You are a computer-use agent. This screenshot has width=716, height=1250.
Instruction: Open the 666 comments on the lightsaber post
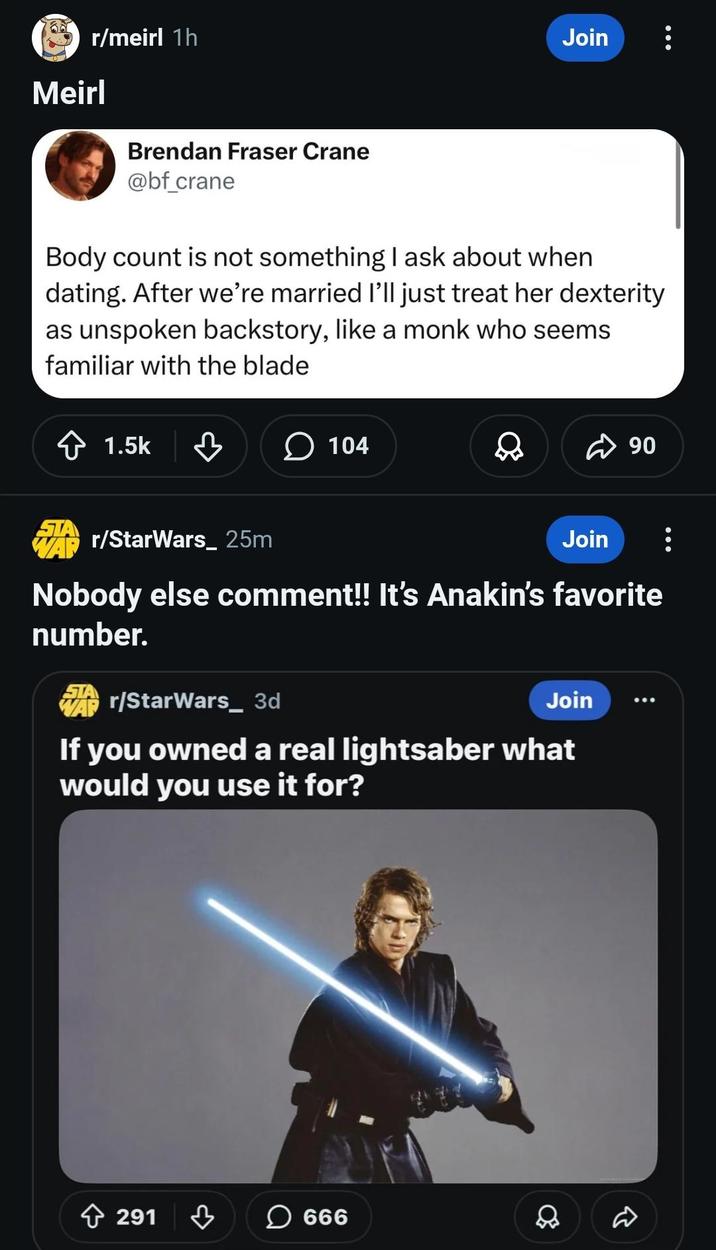[309, 1217]
